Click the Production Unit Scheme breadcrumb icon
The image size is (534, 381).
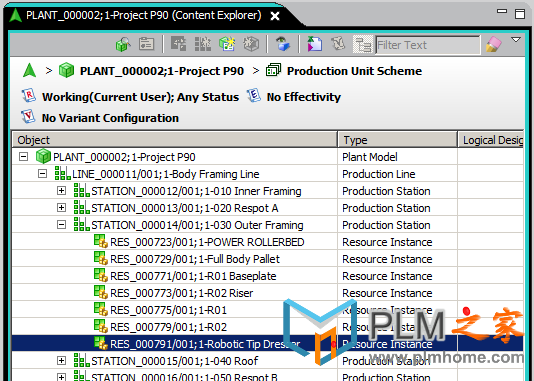coord(273,70)
